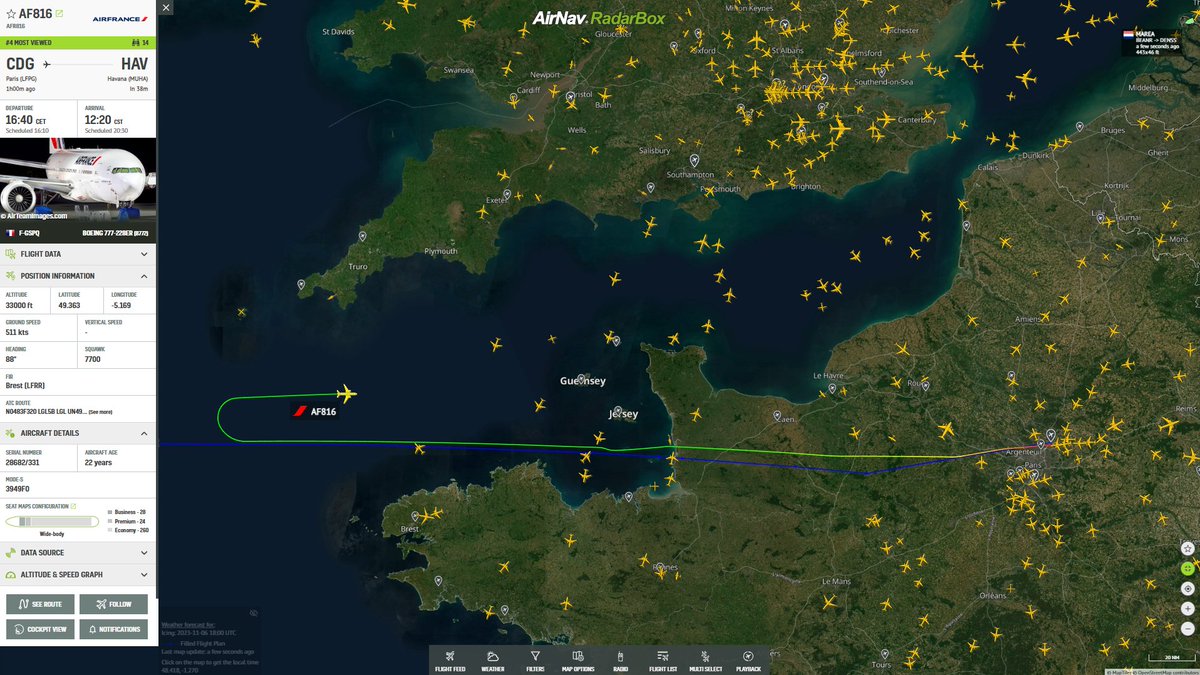Click the HAV arrival airport code

coord(134,63)
